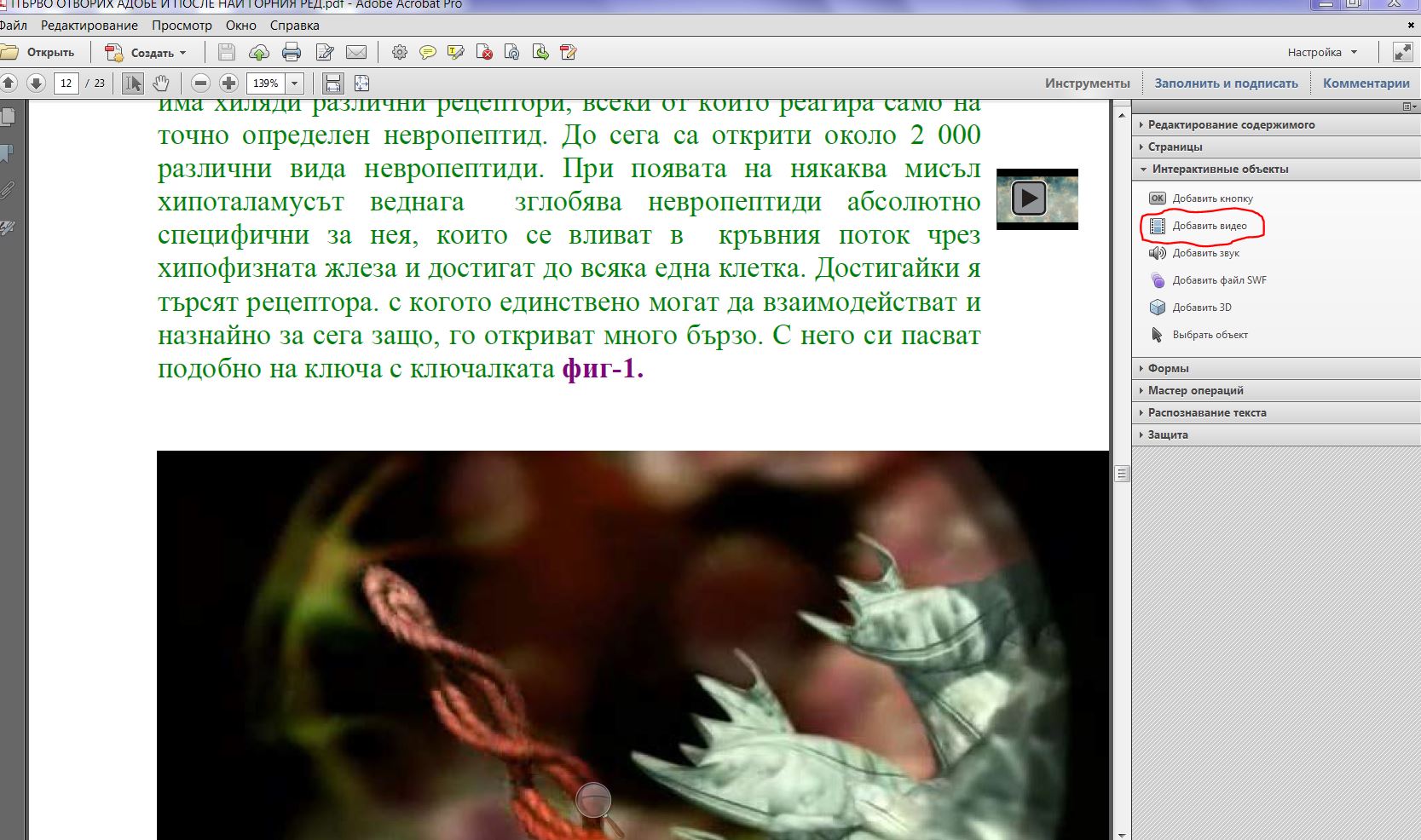Select the Hand pan tool
The image size is (1421, 840).
coord(161,83)
